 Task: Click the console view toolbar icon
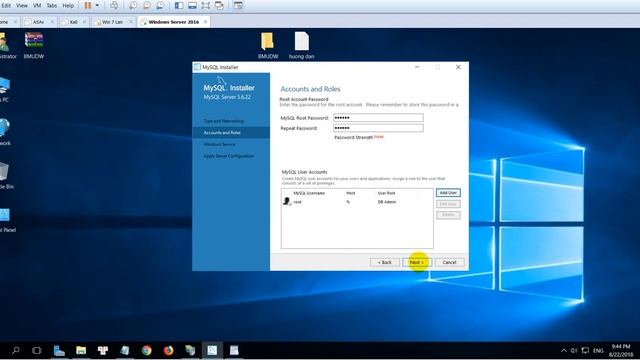(238, 5)
